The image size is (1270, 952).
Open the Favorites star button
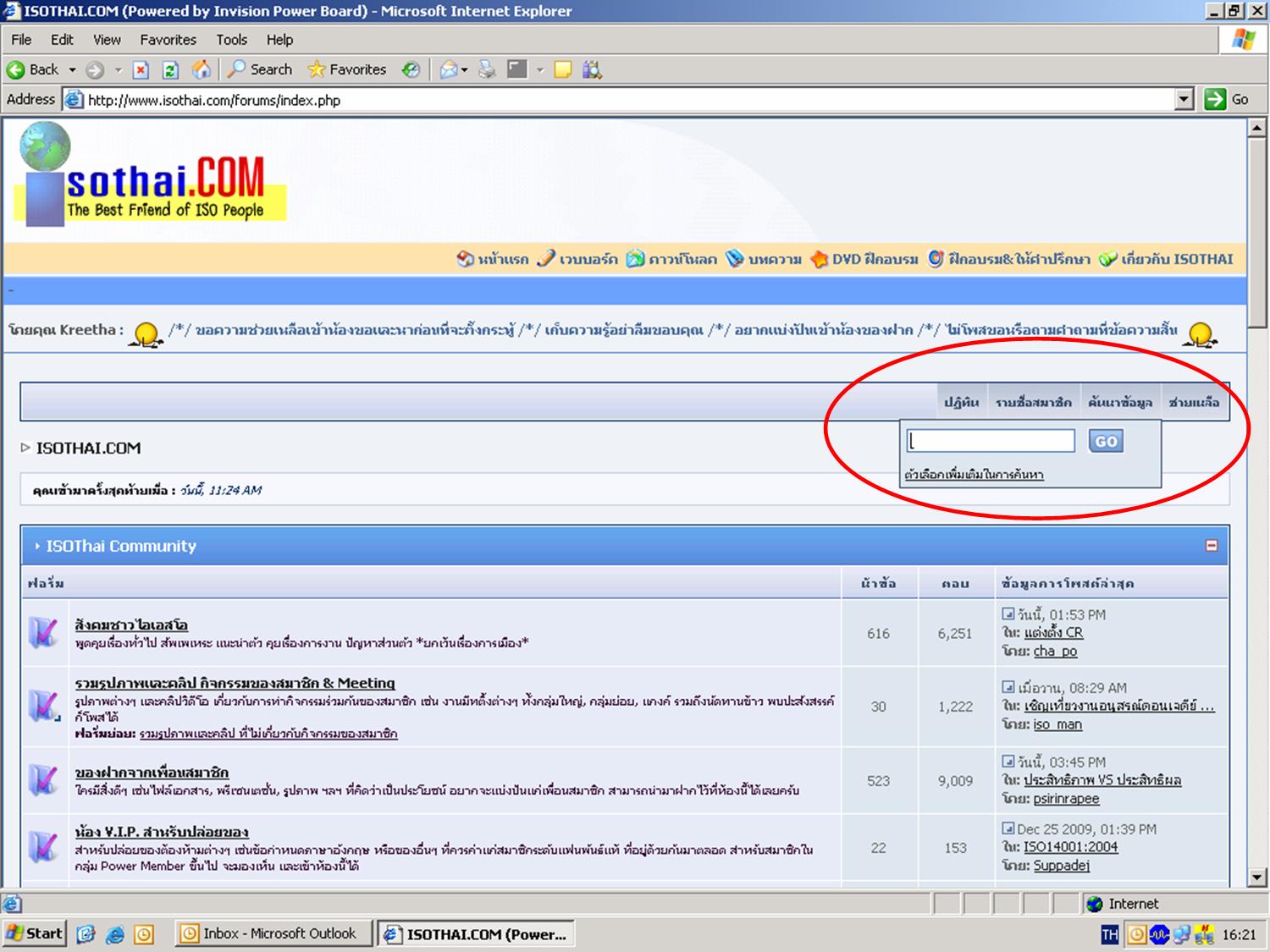click(347, 69)
